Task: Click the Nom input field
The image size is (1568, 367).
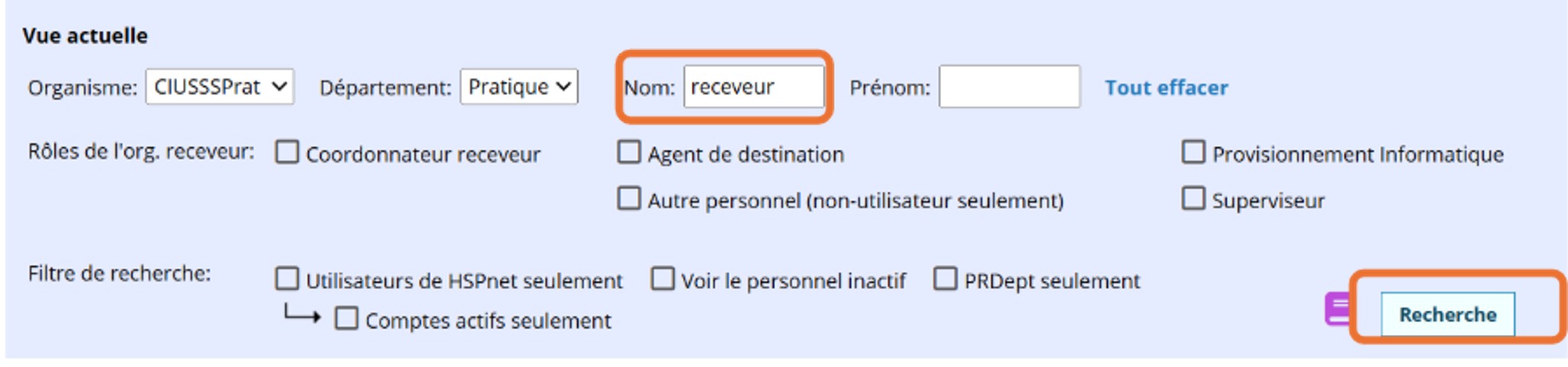Action: [753, 87]
